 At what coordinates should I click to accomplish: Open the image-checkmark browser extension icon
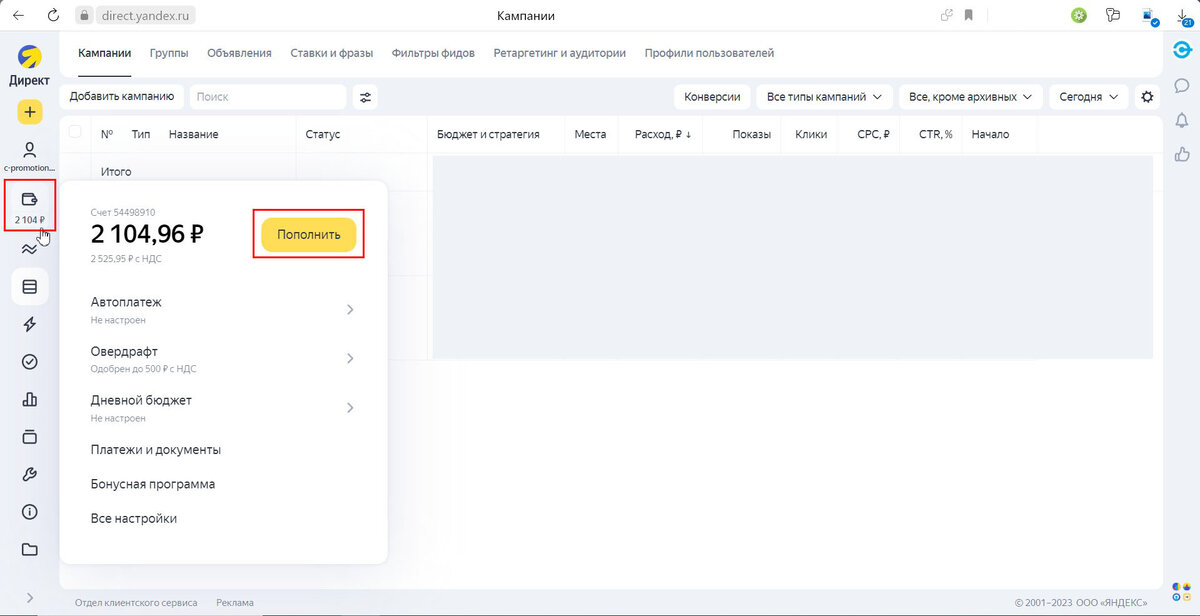pyautogui.click(x=1150, y=15)
